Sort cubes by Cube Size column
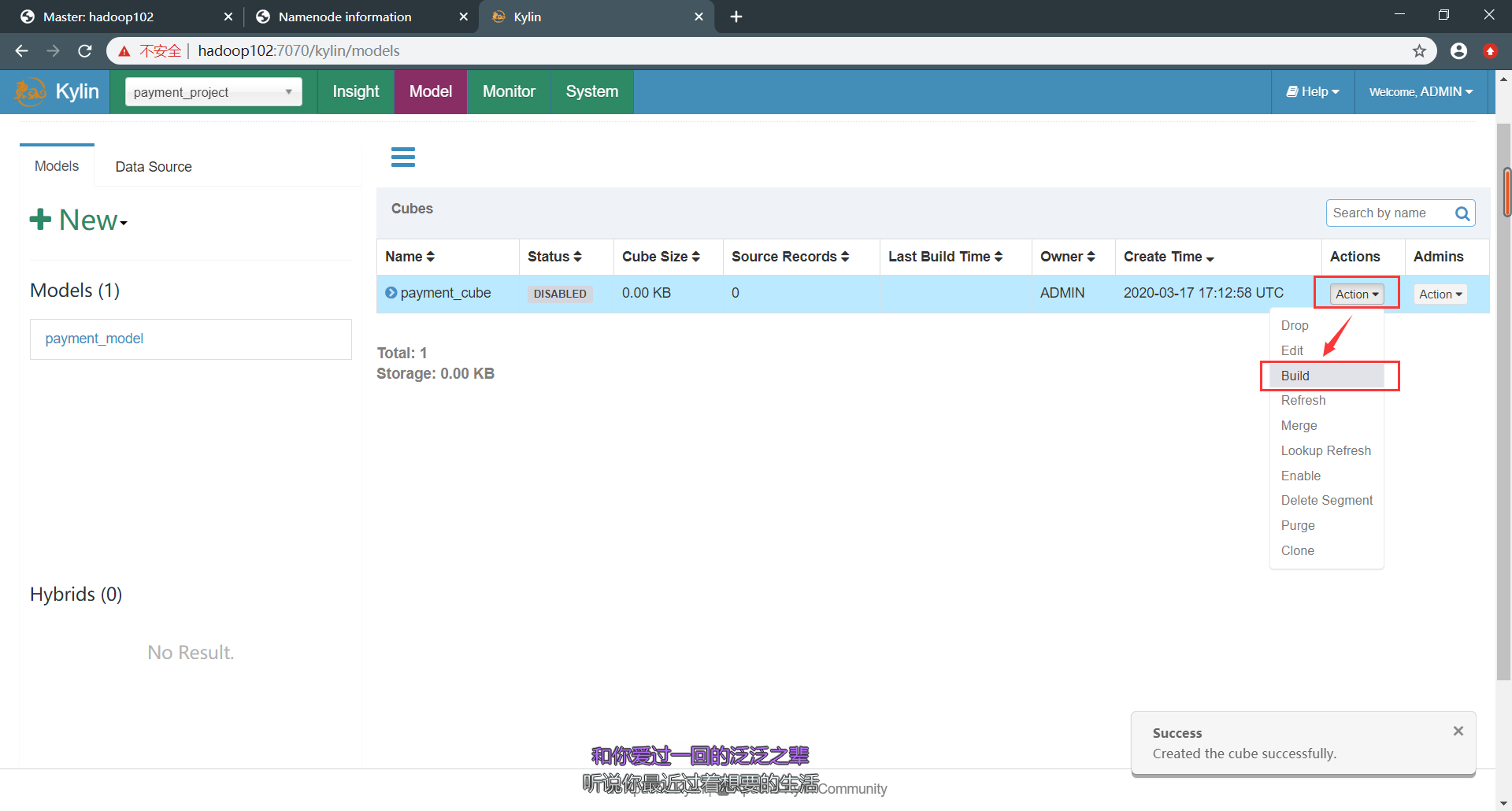The image size is (1512, 811). click(x=661, y=257)
